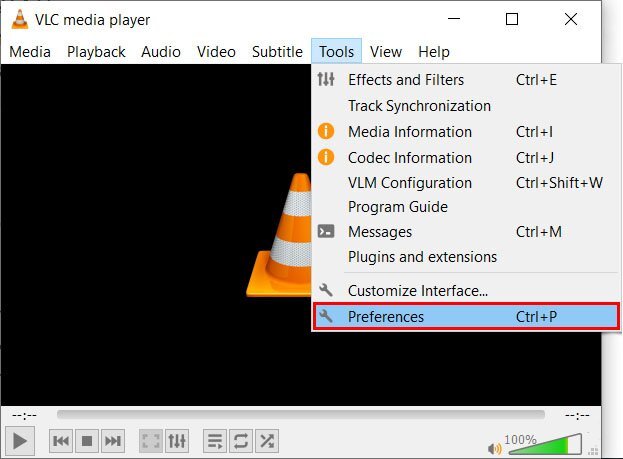Open the Video menu
Viewport: 623px width, 459px height.
point(216,52)
